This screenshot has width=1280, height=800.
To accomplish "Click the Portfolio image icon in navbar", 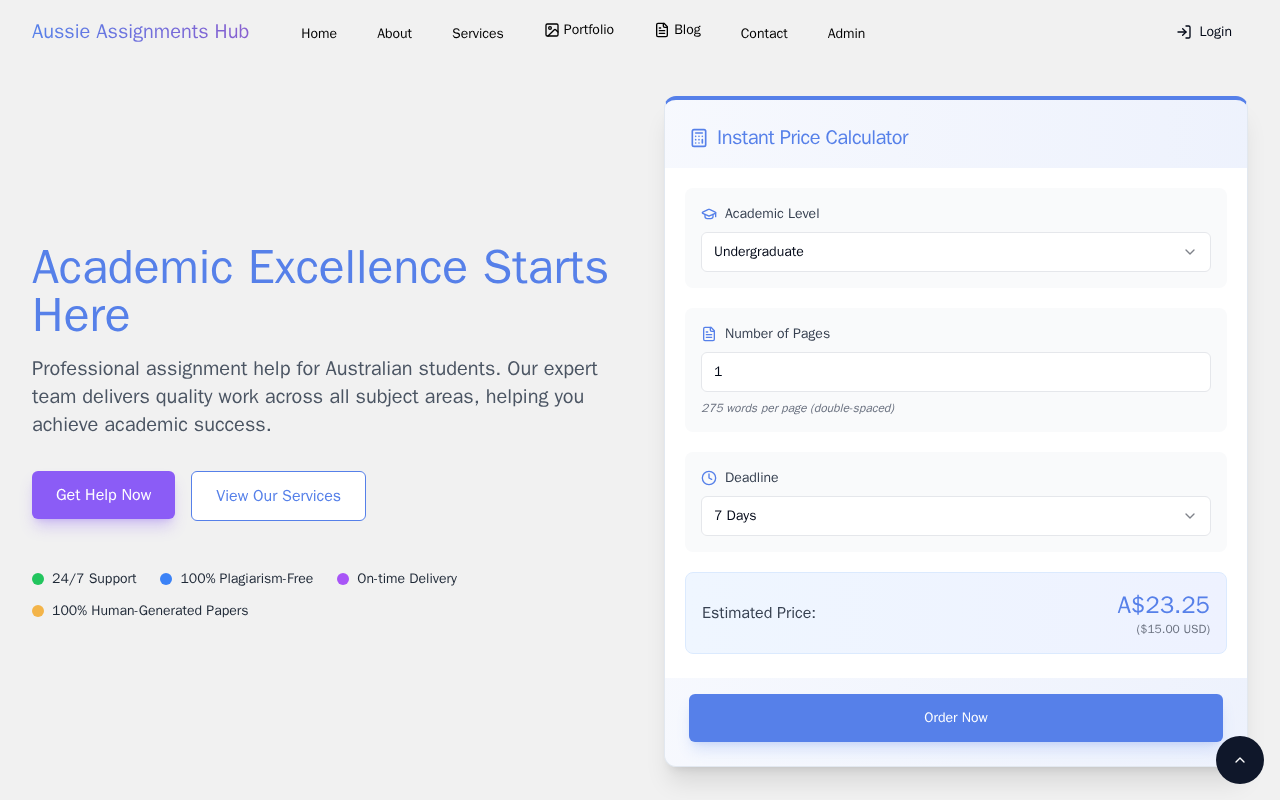I will pos(552,30).
